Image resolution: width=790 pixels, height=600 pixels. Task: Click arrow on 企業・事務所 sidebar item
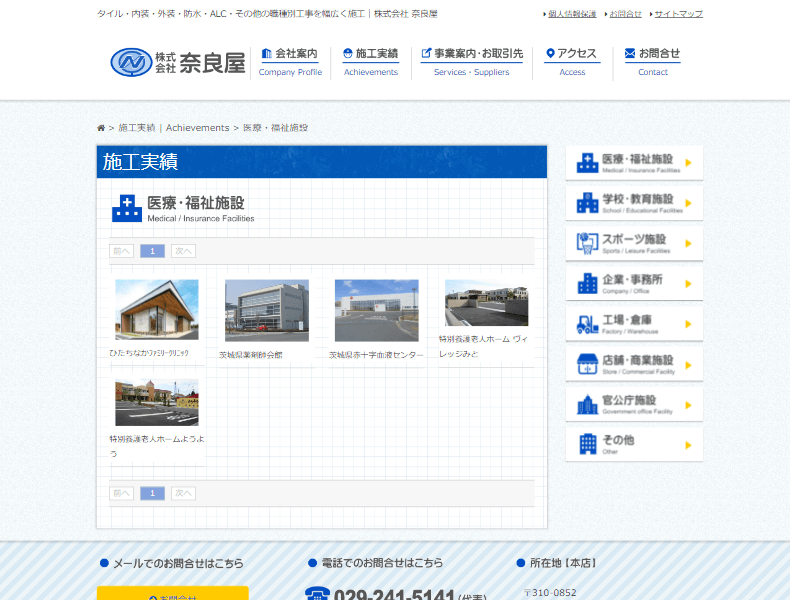point(688,284)
